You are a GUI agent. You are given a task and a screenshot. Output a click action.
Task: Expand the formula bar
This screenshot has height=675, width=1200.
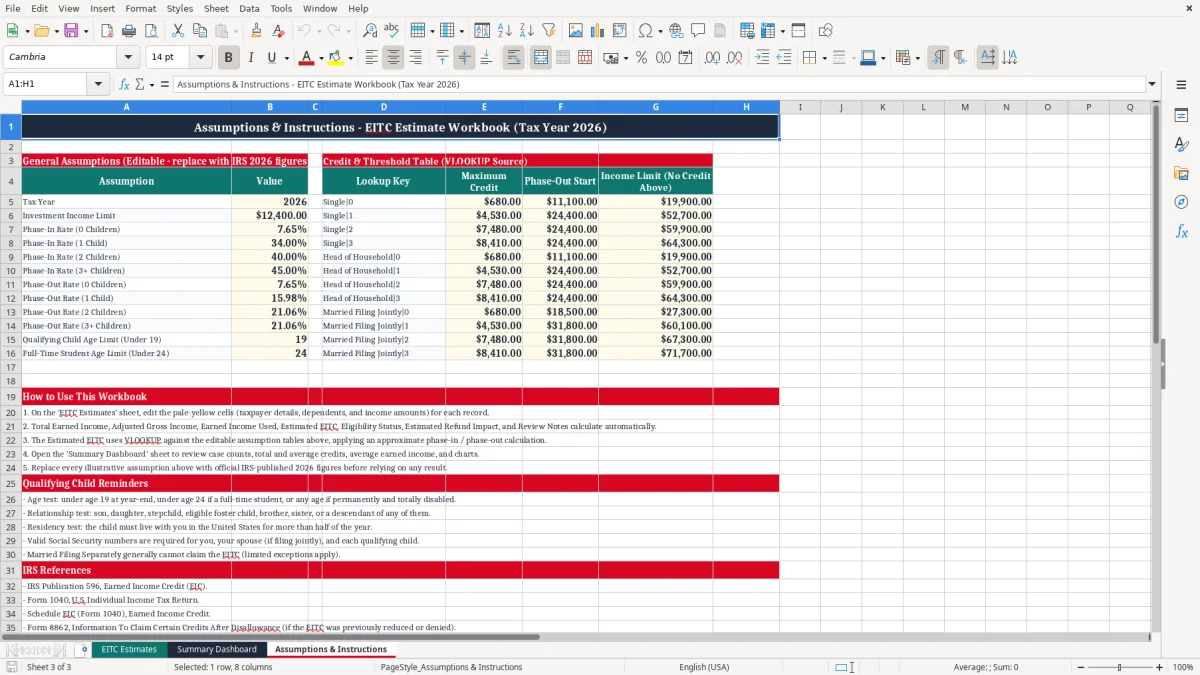click(1152, 84)
